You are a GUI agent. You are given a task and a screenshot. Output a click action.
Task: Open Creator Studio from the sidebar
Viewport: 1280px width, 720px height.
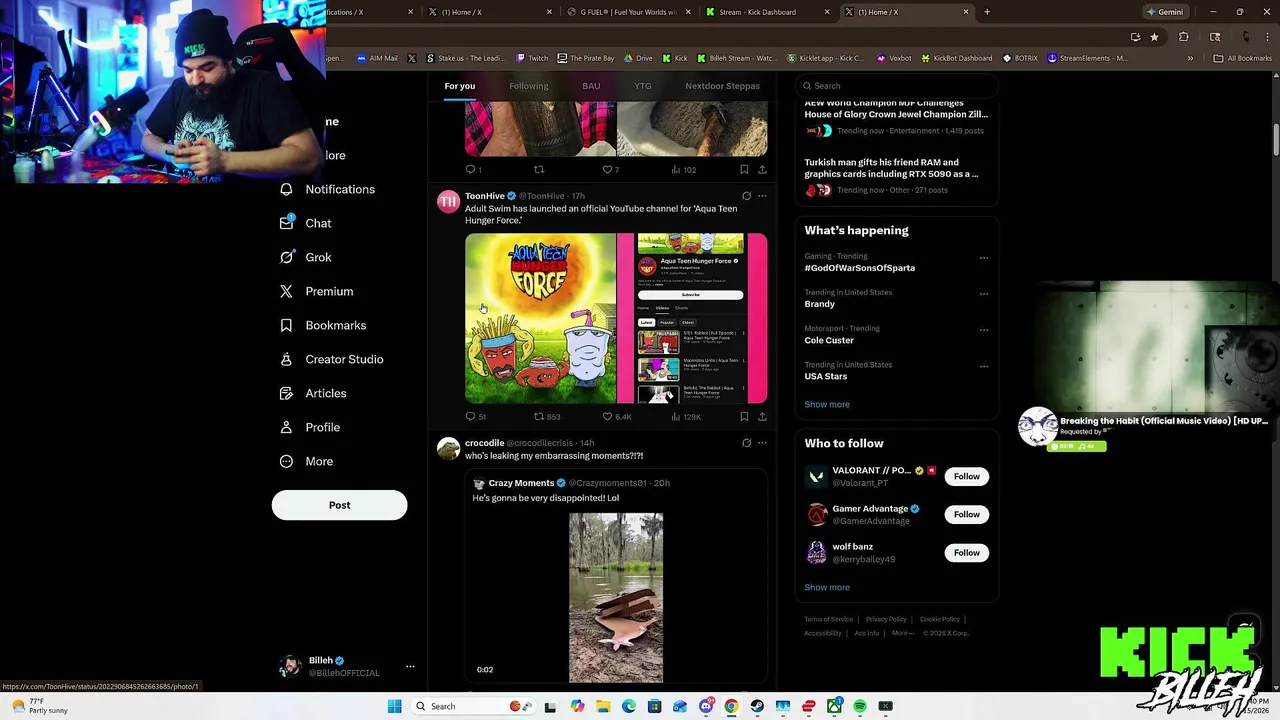(331, 359)
